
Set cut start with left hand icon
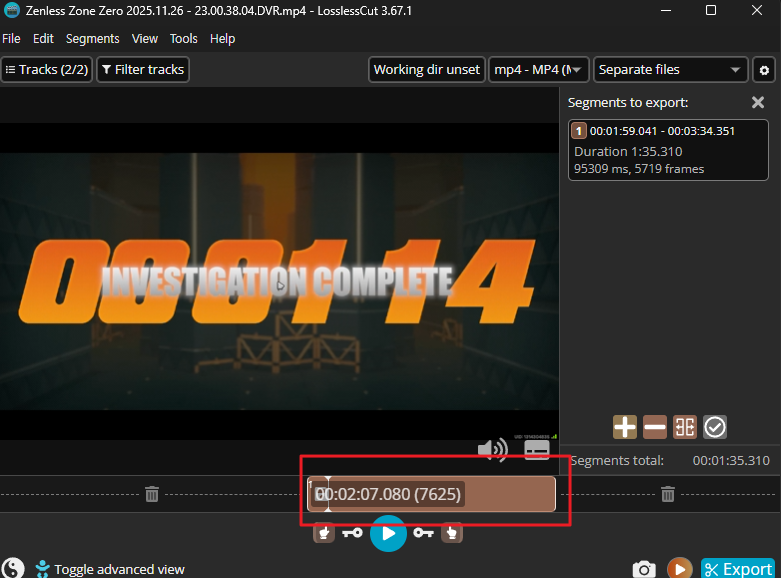(x=324, y=533)
